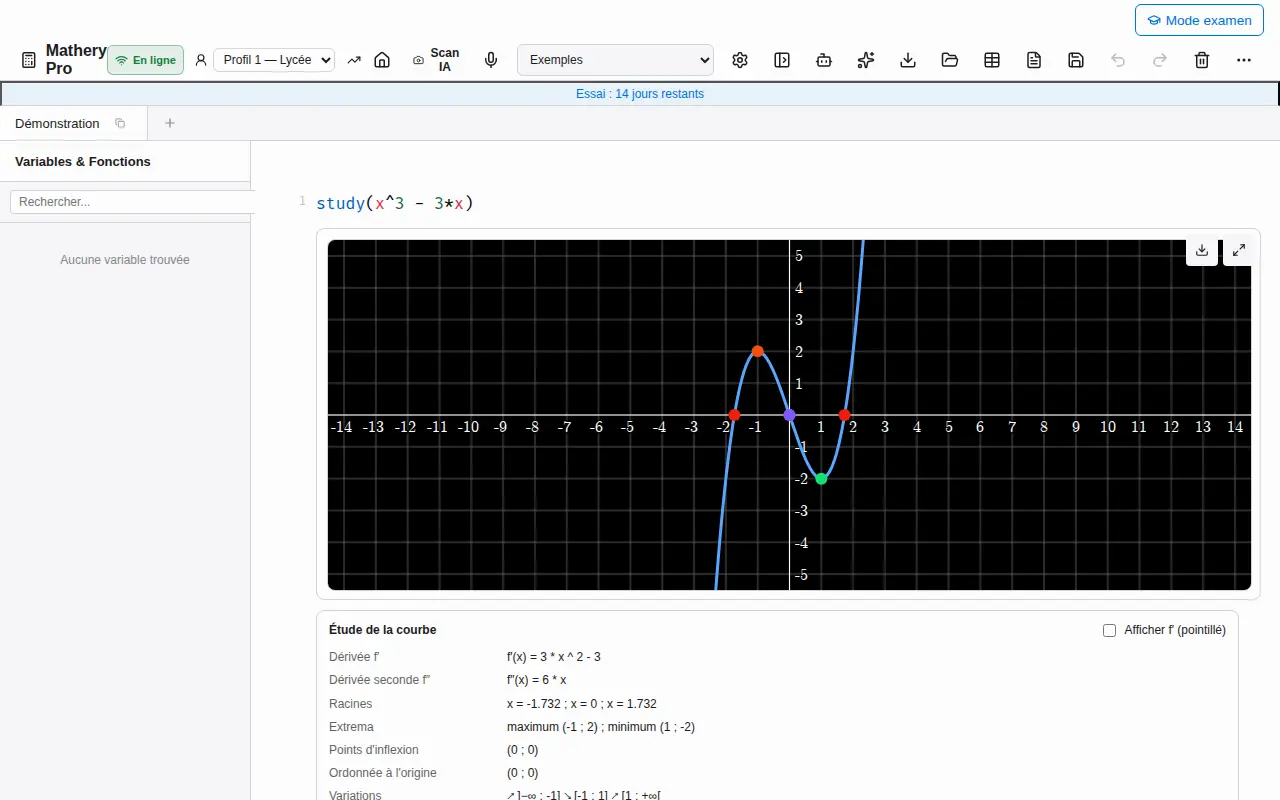Enable the Afficher f' (pointillé) checkbox
The image size is (1280, 800).
(1109, 630)
